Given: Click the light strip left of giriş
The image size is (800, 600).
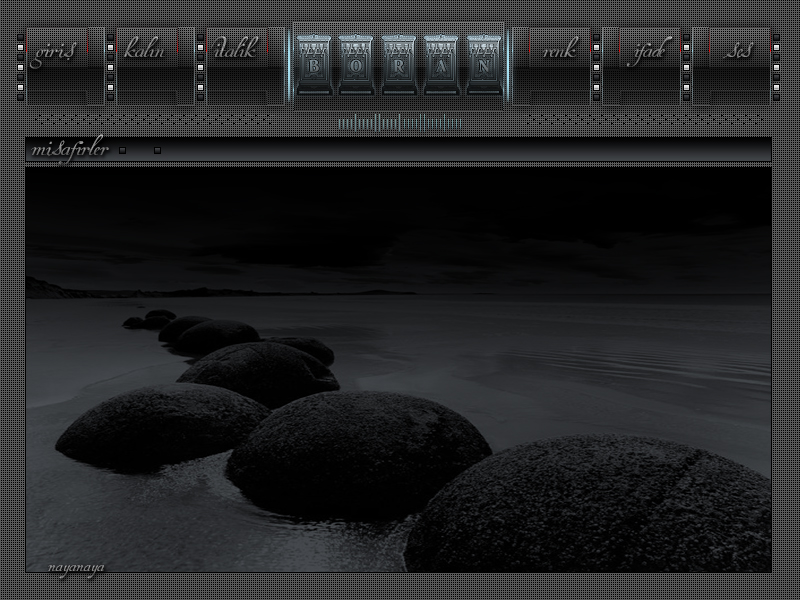Looking at the screenshot, I should [20, 67].
